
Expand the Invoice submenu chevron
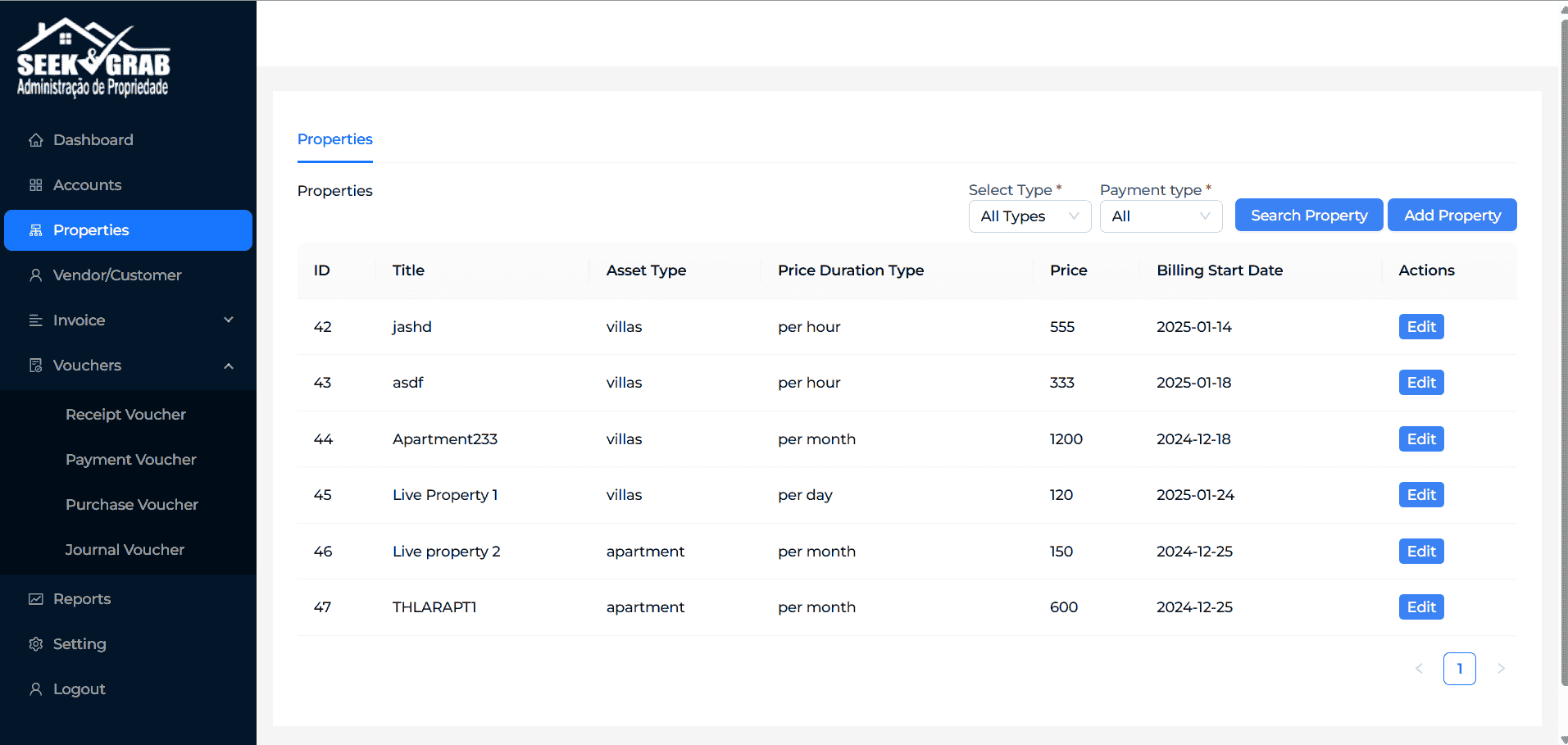pos(229,320)
